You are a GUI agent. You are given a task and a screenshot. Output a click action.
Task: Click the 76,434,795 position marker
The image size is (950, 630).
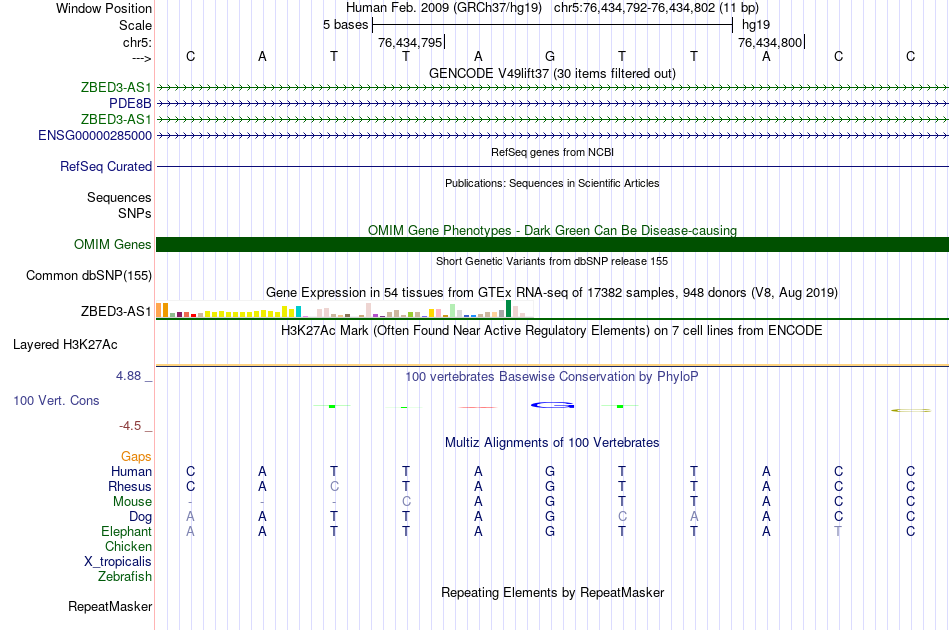(x=411, y=42)
